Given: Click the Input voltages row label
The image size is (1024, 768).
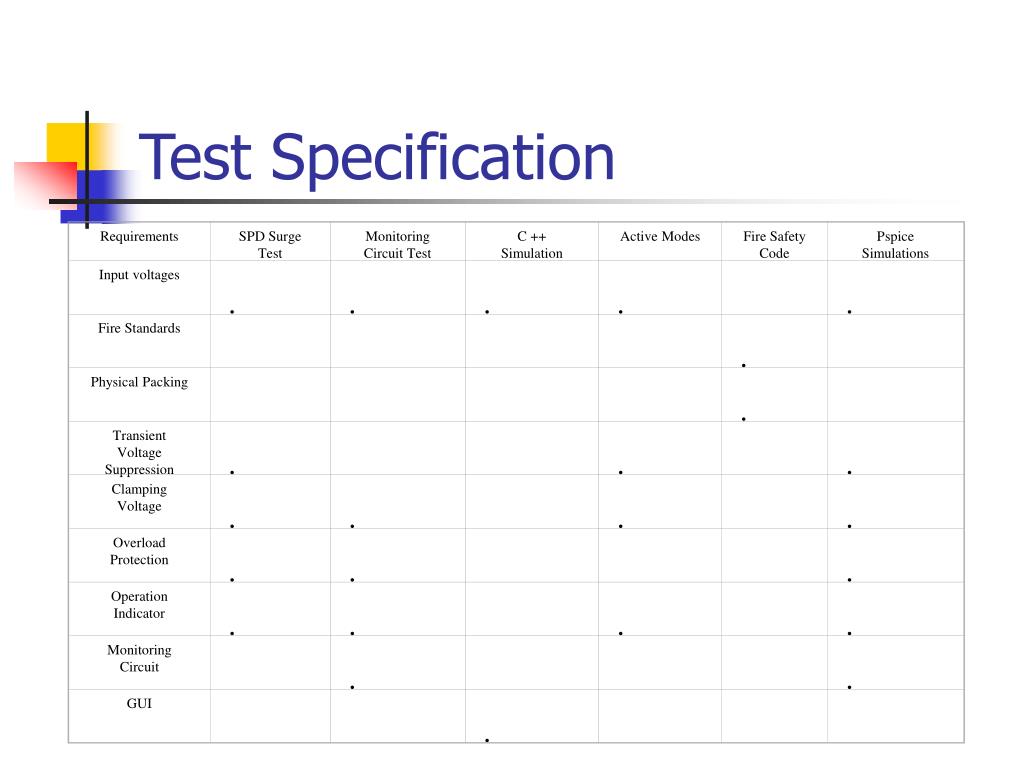Looking at the screenshot, I should [x=139, y=275].
